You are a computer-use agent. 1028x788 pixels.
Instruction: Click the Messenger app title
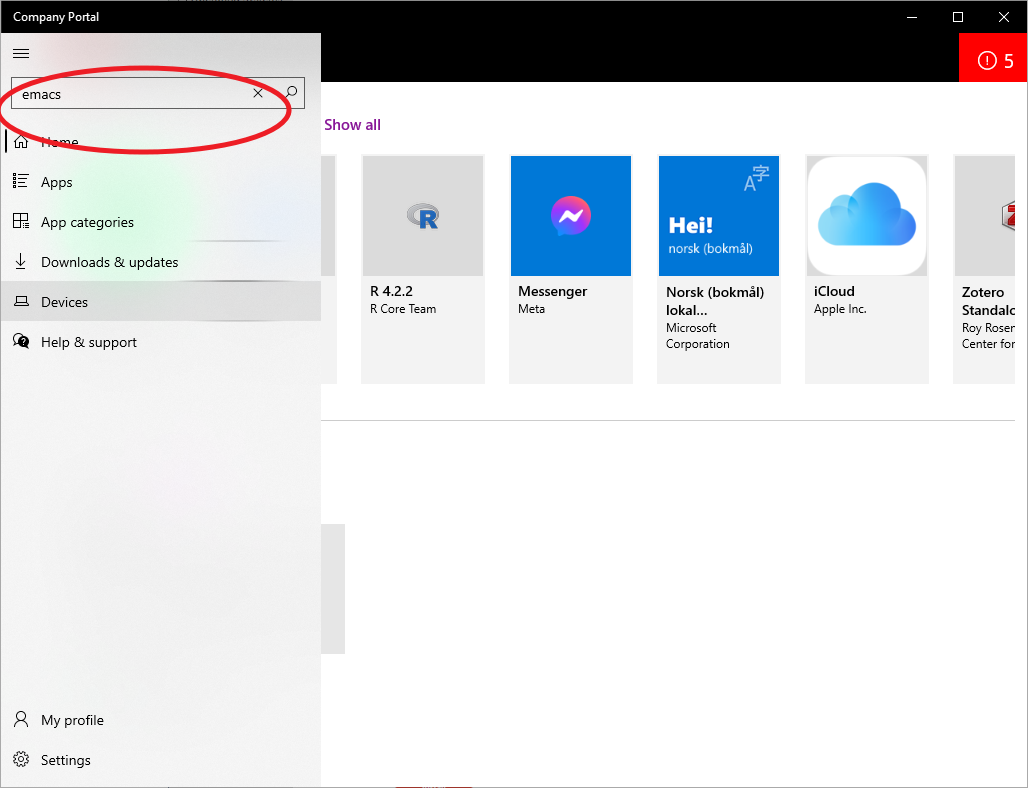click(x=553, y=291)
